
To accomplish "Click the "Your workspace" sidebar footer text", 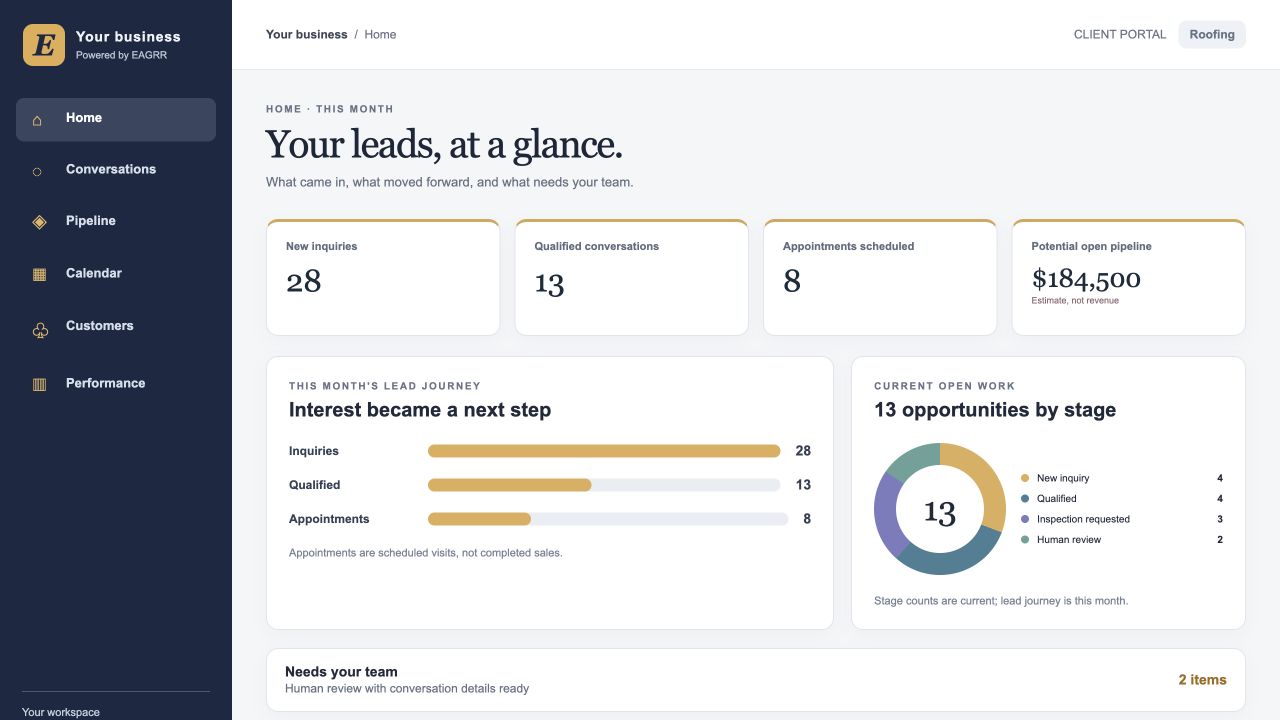I will (x=61, y=712).
